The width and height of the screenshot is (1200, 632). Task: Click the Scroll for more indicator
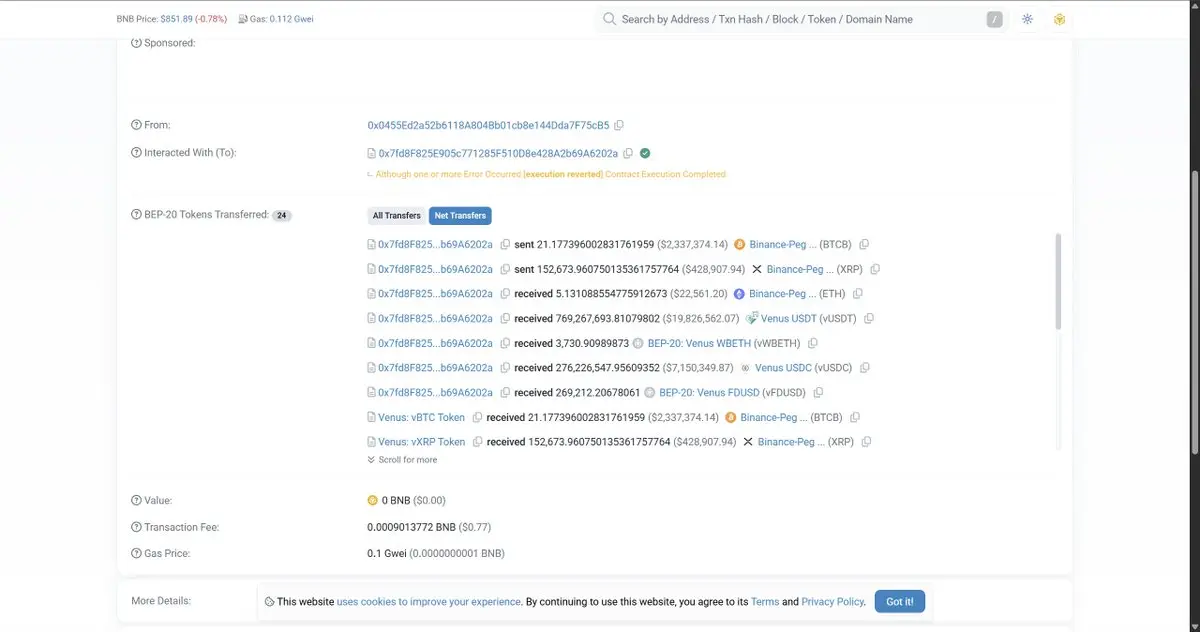402,460
